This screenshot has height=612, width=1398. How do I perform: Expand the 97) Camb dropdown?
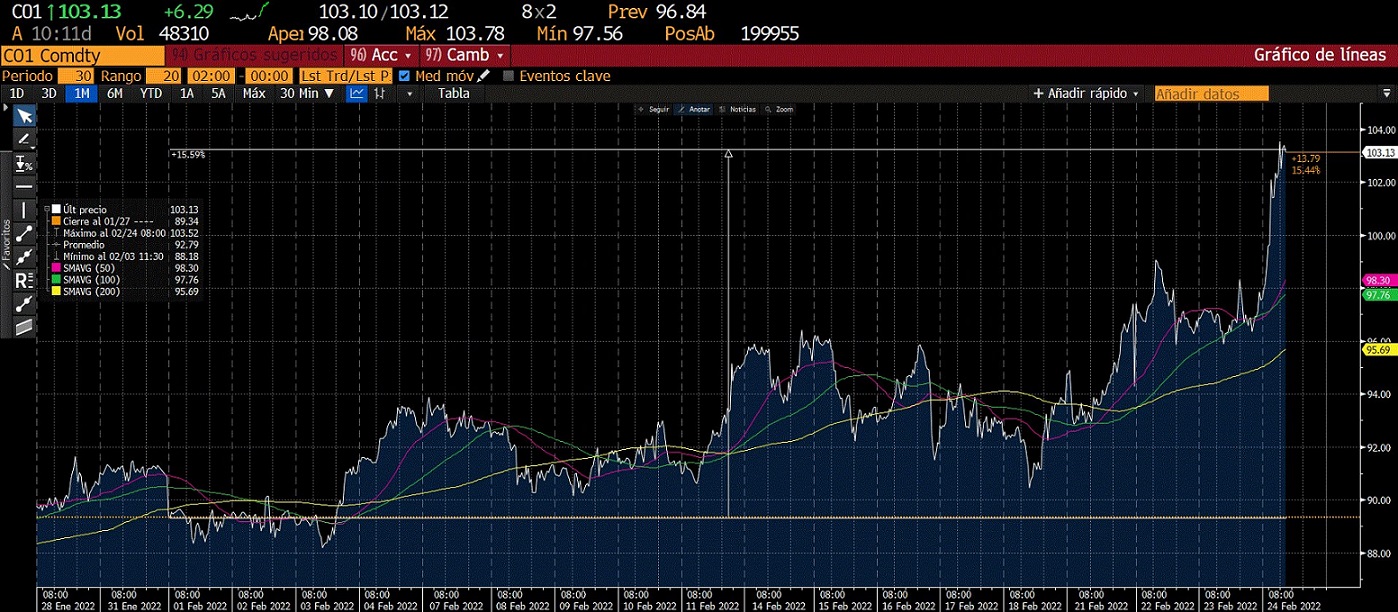(x=466, y=55)
